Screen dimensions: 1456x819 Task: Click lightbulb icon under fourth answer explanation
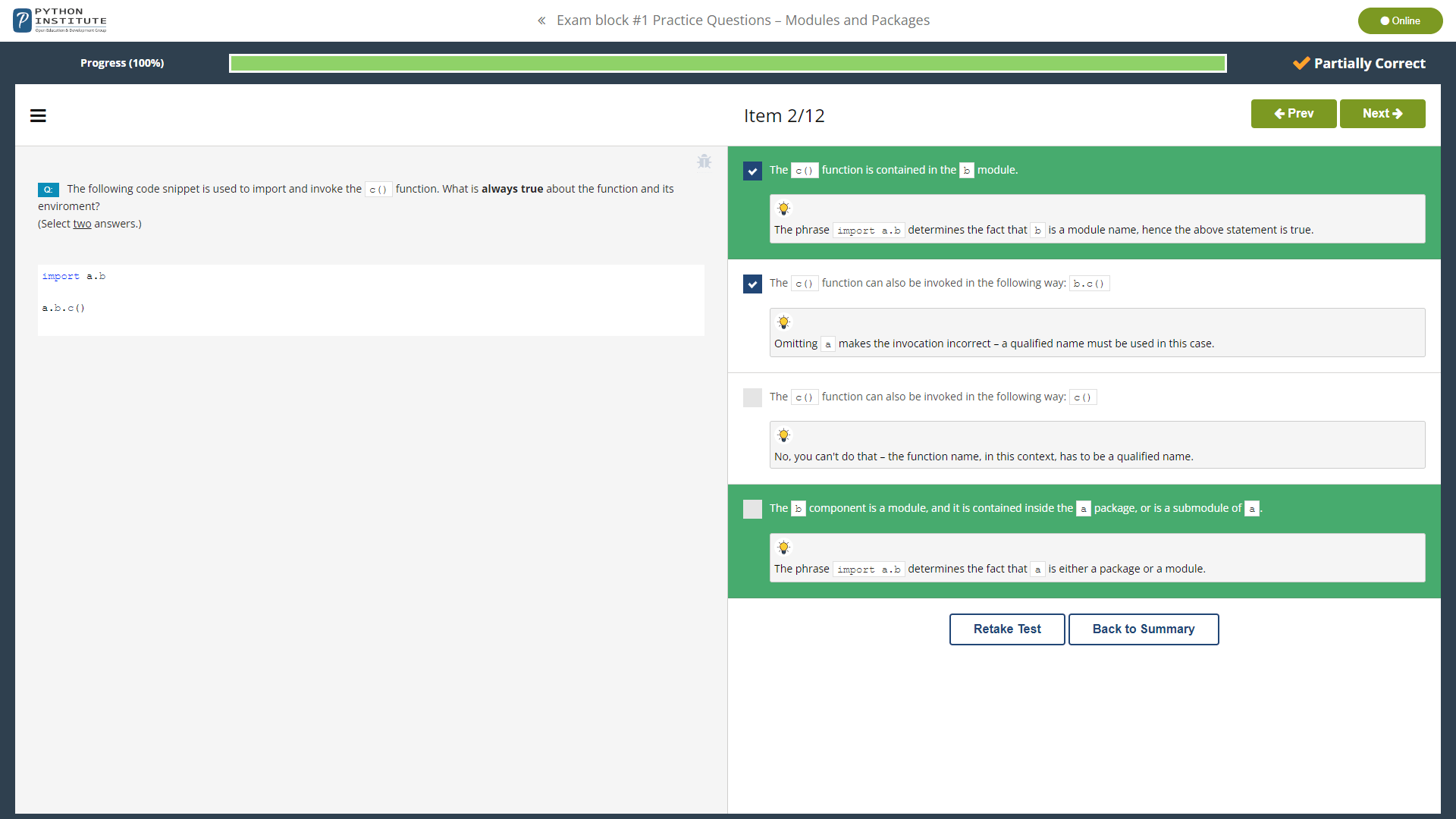point(784,548)
